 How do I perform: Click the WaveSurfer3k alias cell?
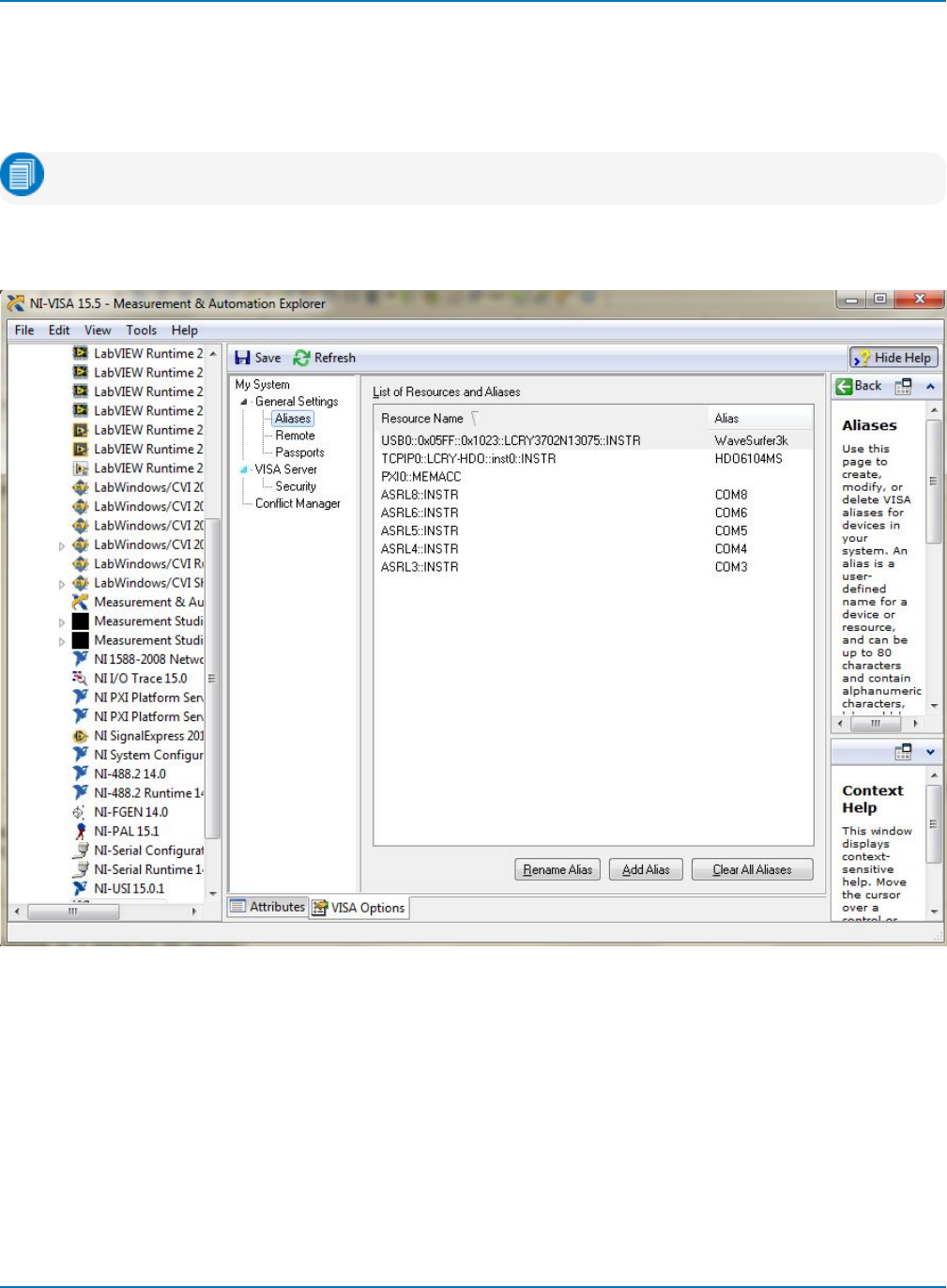click(x=751, y=440)
